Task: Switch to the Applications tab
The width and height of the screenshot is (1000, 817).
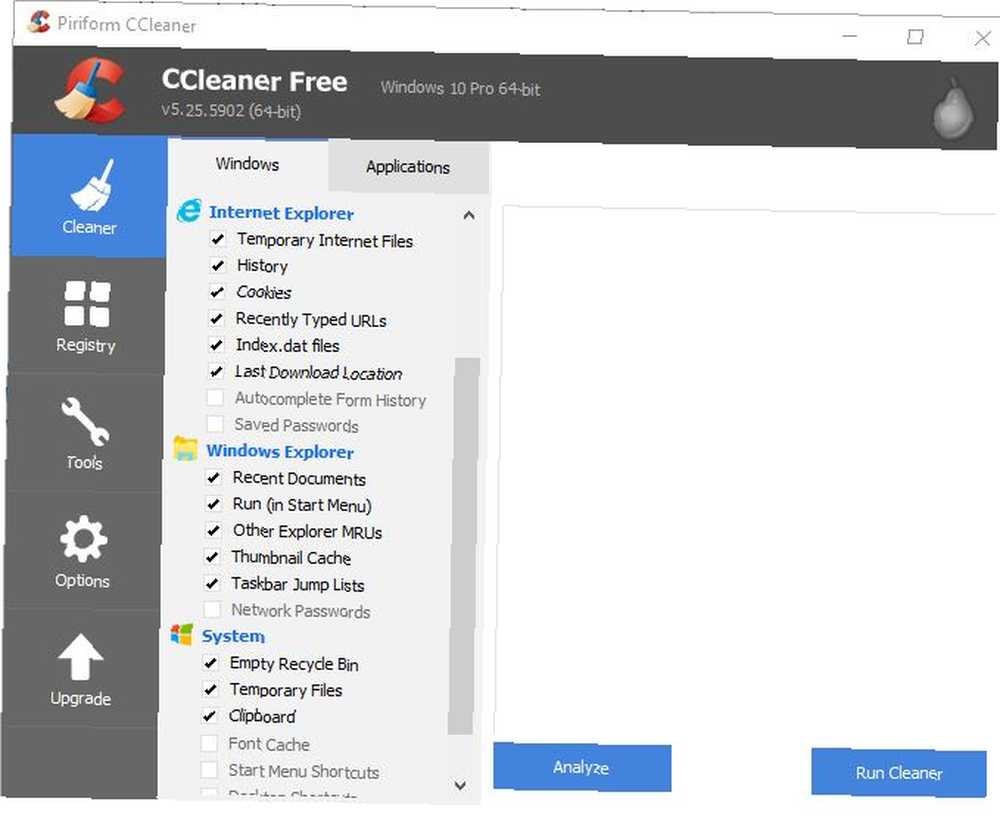Action: (x=408, y=167)
